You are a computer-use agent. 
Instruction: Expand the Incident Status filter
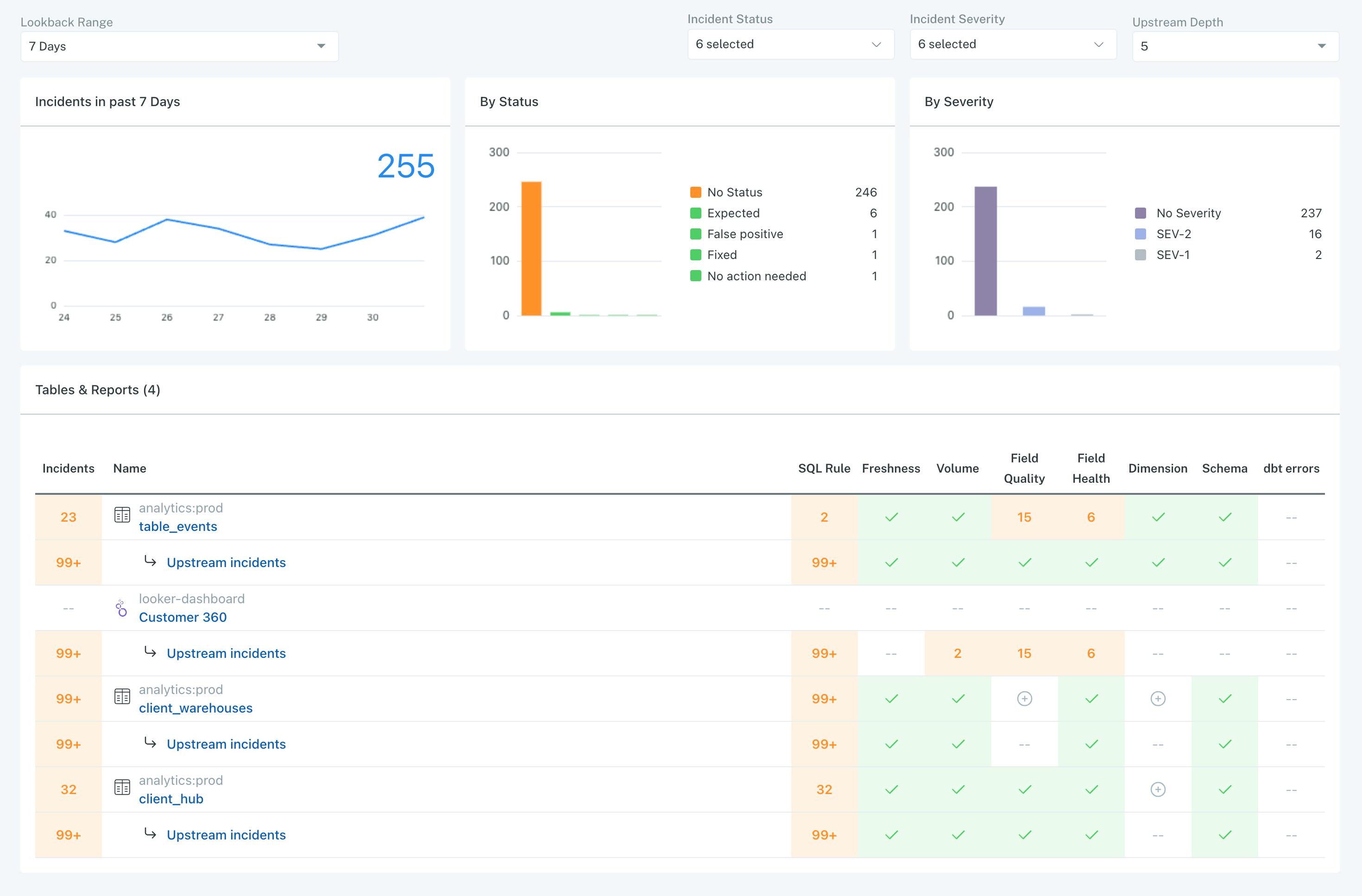790,44
